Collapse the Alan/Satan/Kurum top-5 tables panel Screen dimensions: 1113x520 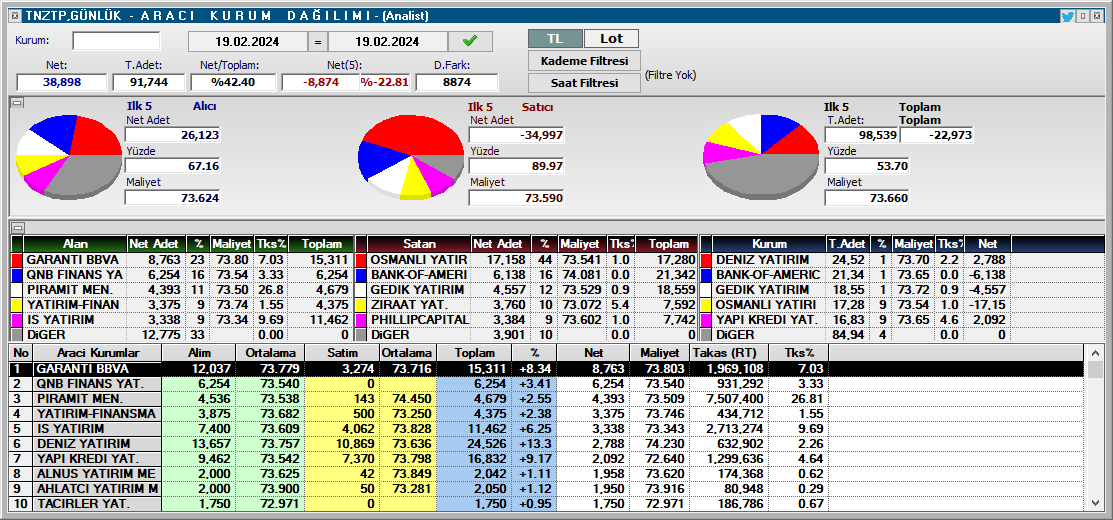tap(18, 228)
